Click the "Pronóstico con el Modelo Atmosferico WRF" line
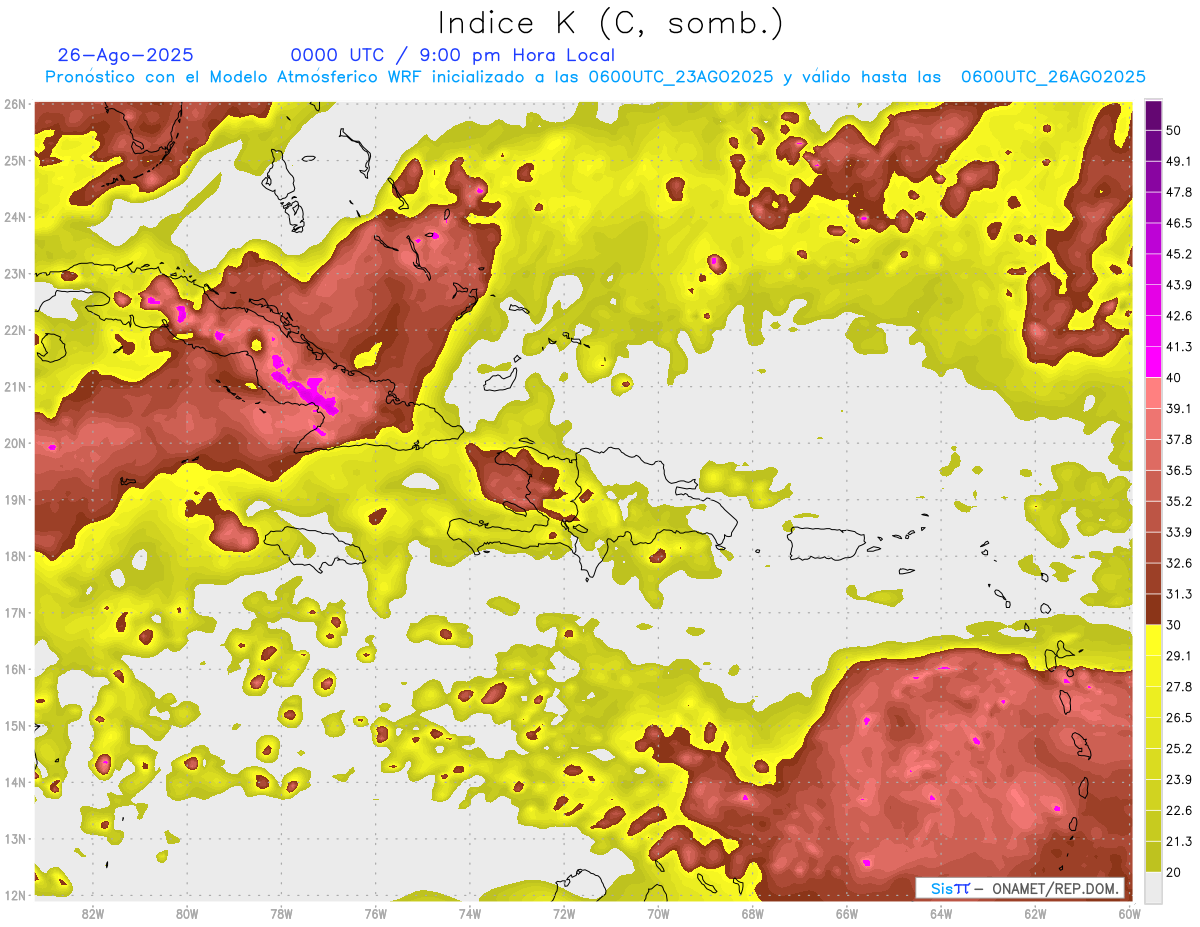Image resolution: width=1200 pixels, height=927 pixels. point(595,77)
